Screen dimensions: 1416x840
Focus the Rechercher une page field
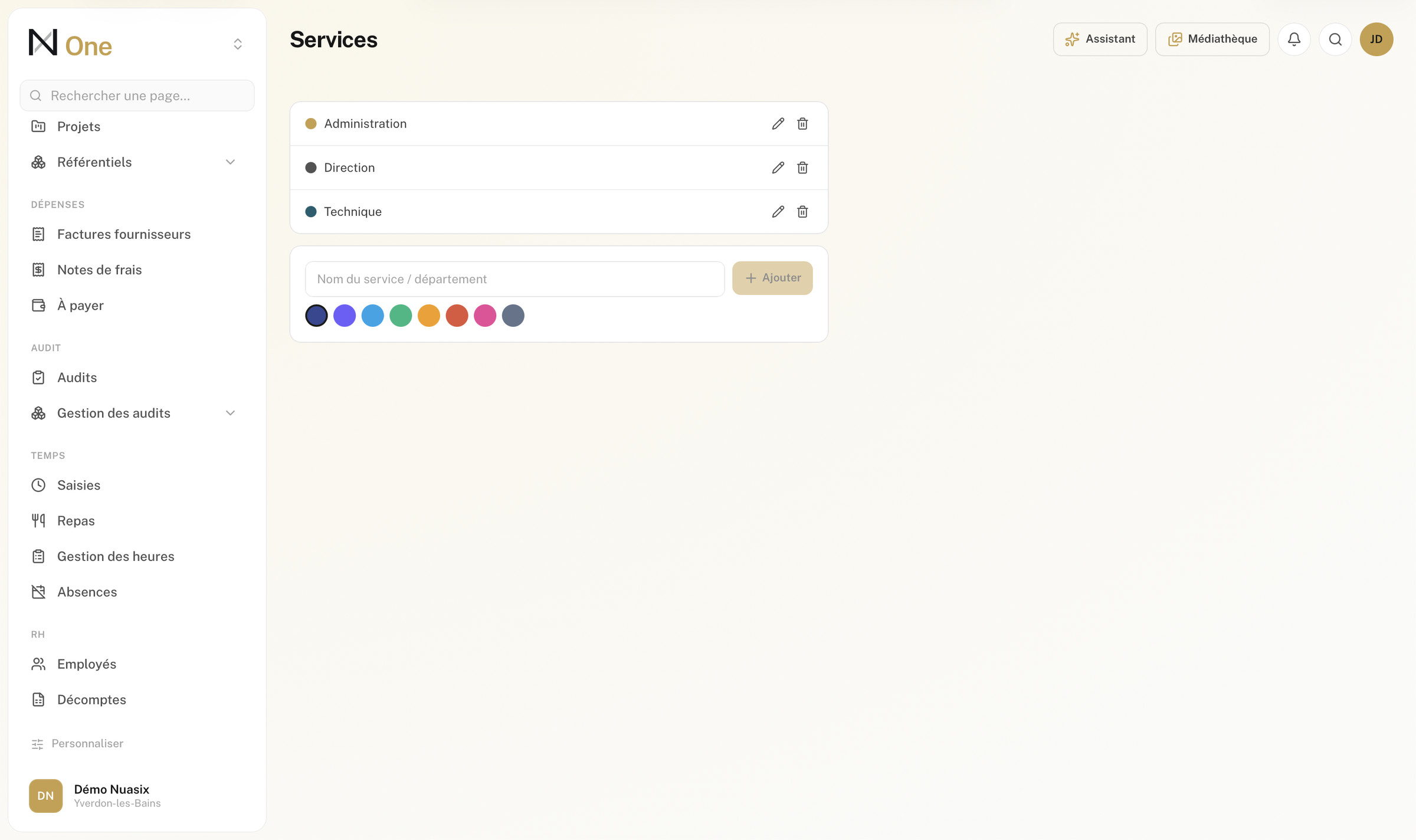coord(137,96)
